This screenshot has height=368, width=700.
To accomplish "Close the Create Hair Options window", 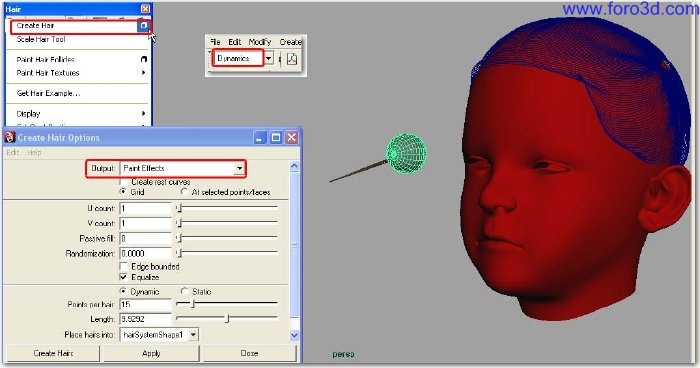I will point(292,138).
